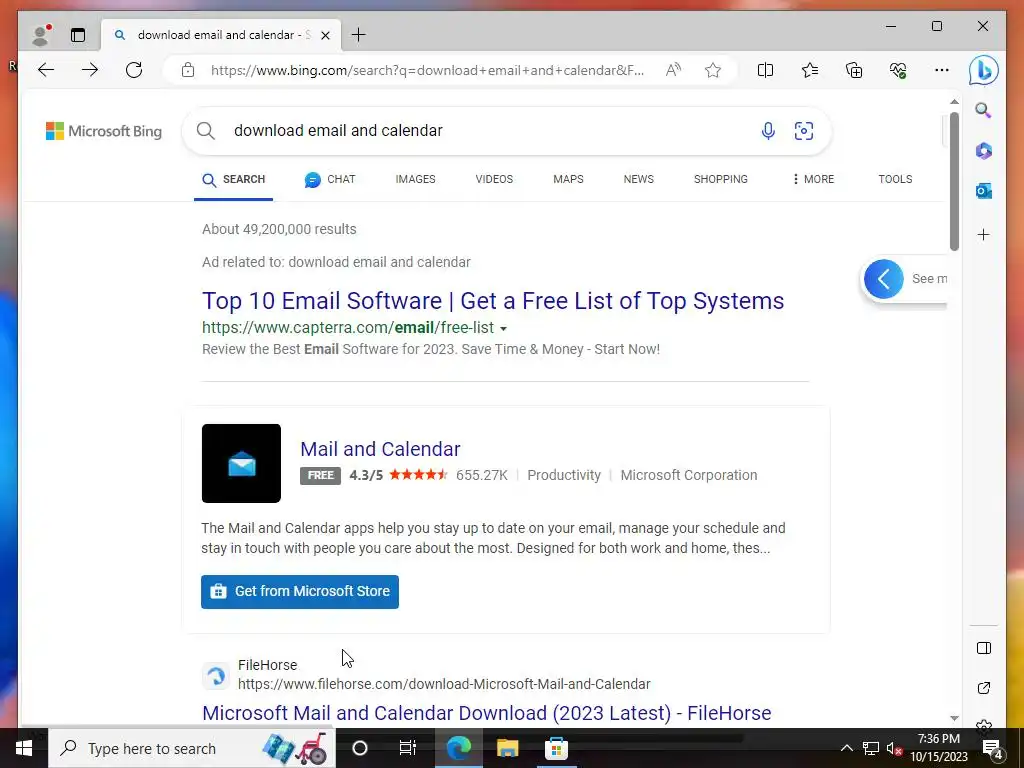The width and height of the screenshot is (1024, 768).
Task: Add this page to favorites star
Action: (713, 70)
